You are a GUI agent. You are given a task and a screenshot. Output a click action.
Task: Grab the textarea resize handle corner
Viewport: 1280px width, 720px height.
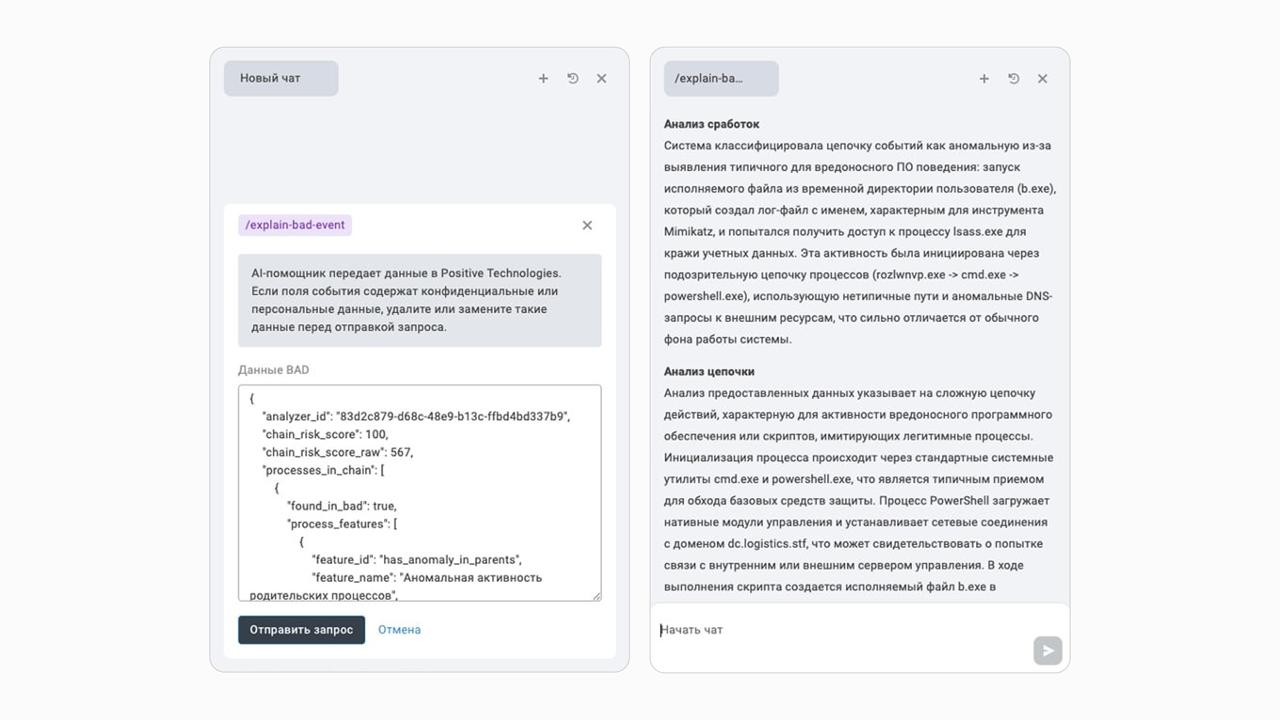(596, 596)
